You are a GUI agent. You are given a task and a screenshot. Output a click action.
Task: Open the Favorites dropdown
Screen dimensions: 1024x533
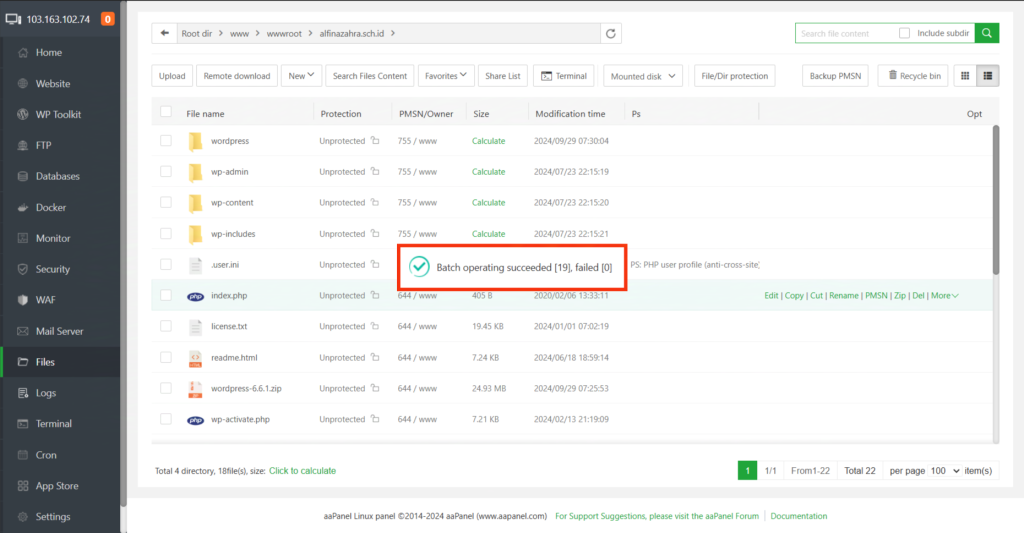coord(447,75)
